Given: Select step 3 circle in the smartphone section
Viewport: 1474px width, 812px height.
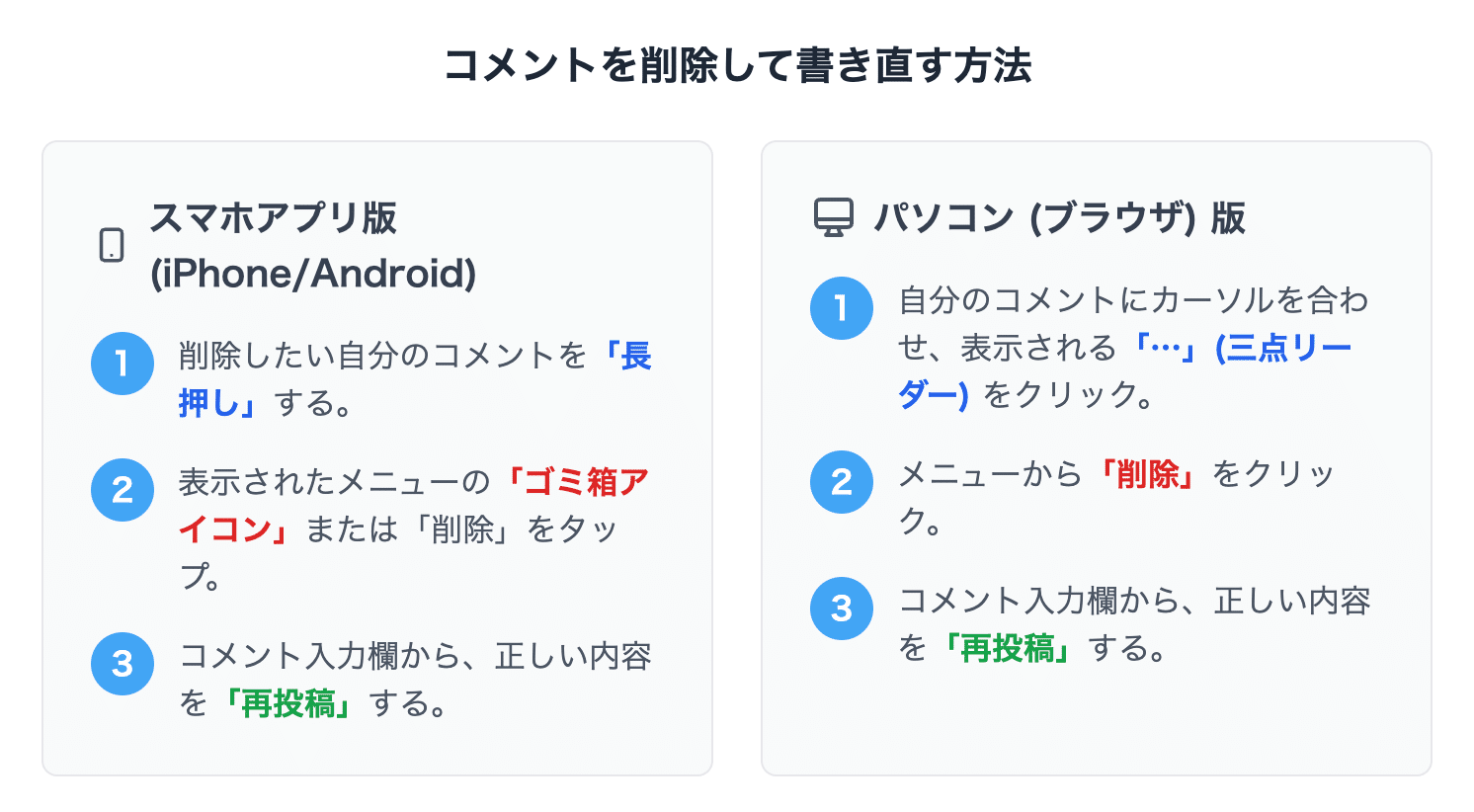Looking at the screenshot, I should [x=123, y=664].
